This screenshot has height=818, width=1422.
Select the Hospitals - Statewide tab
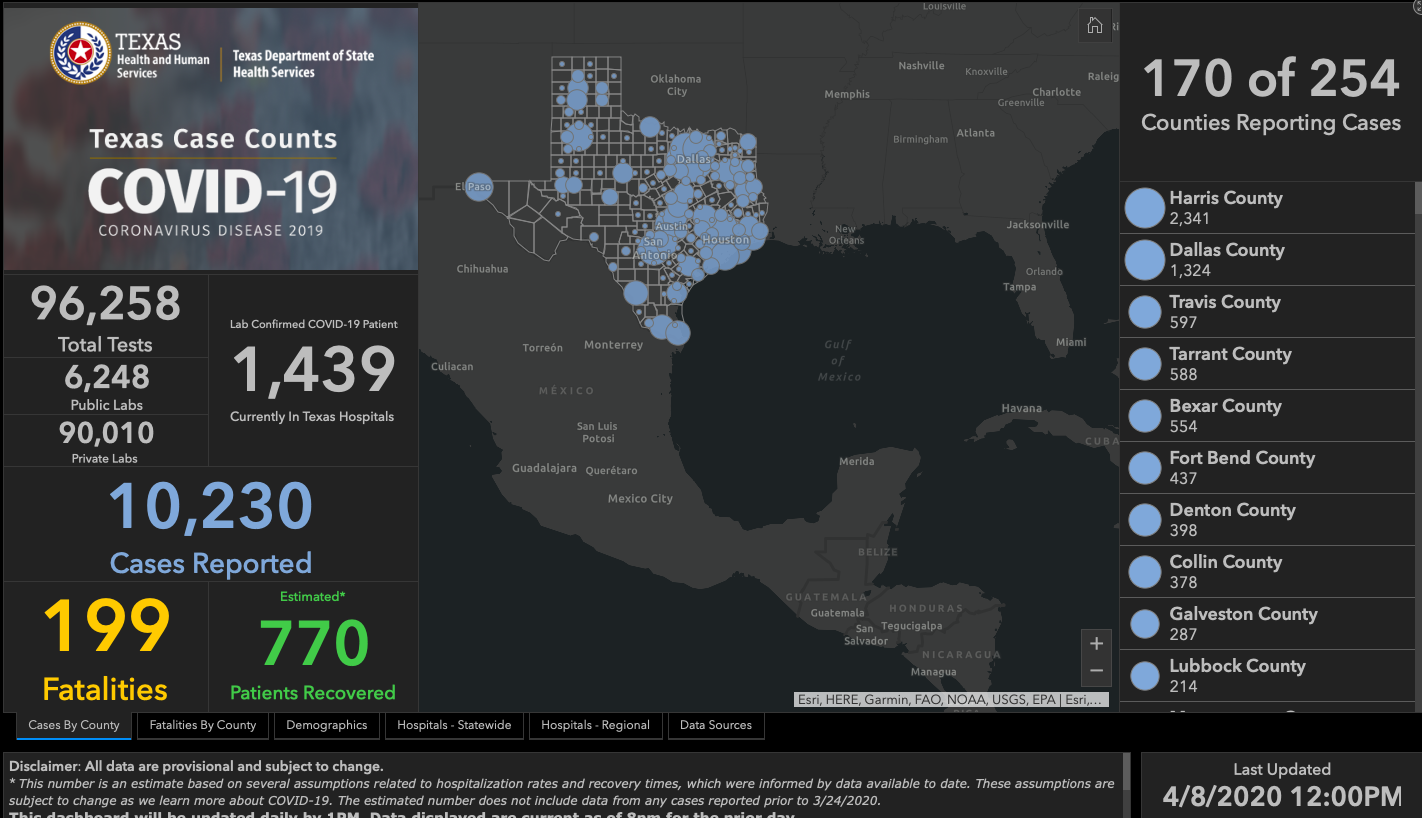(454, 725)
